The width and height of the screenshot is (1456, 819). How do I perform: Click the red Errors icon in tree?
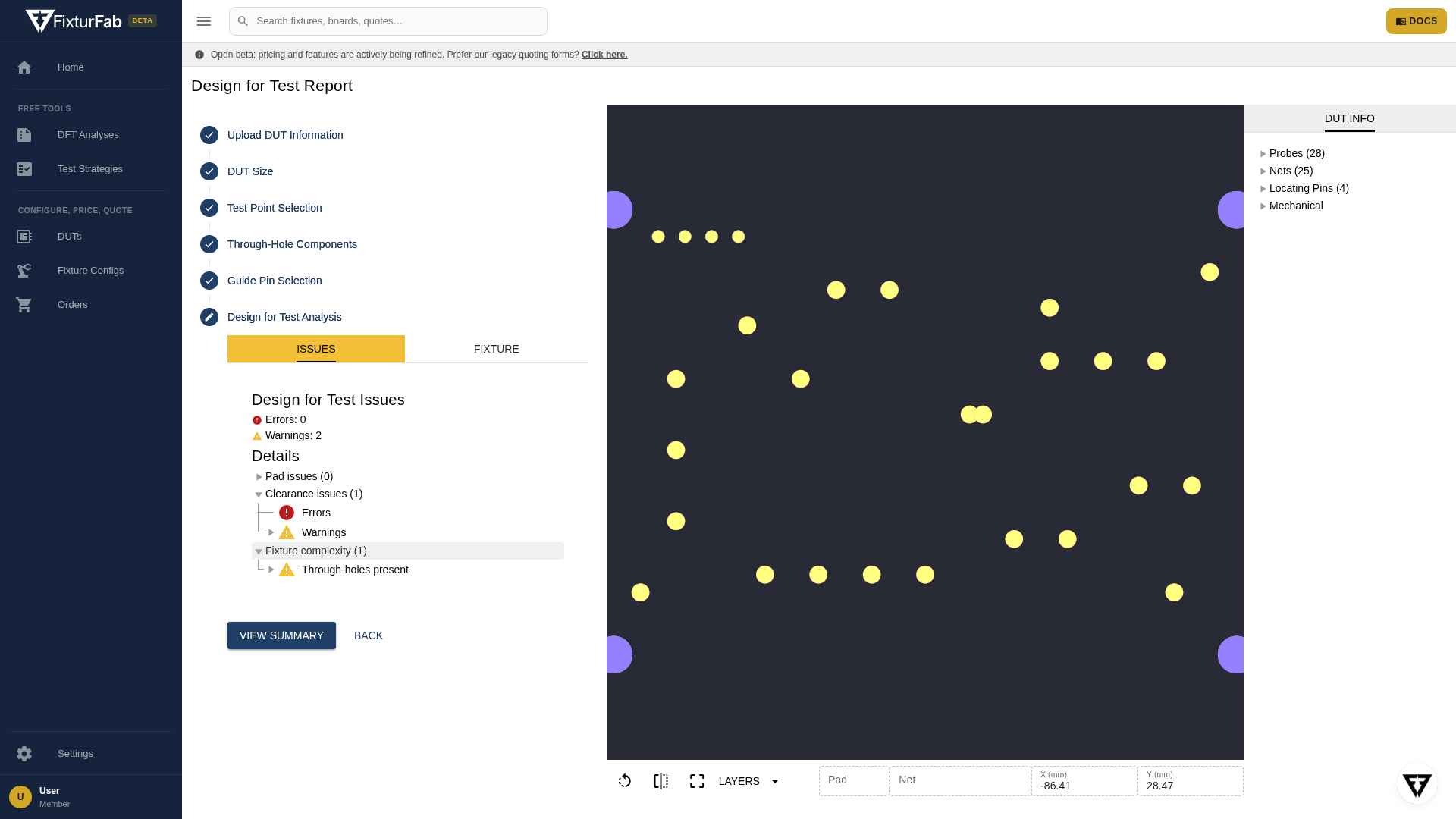(287, 513)
